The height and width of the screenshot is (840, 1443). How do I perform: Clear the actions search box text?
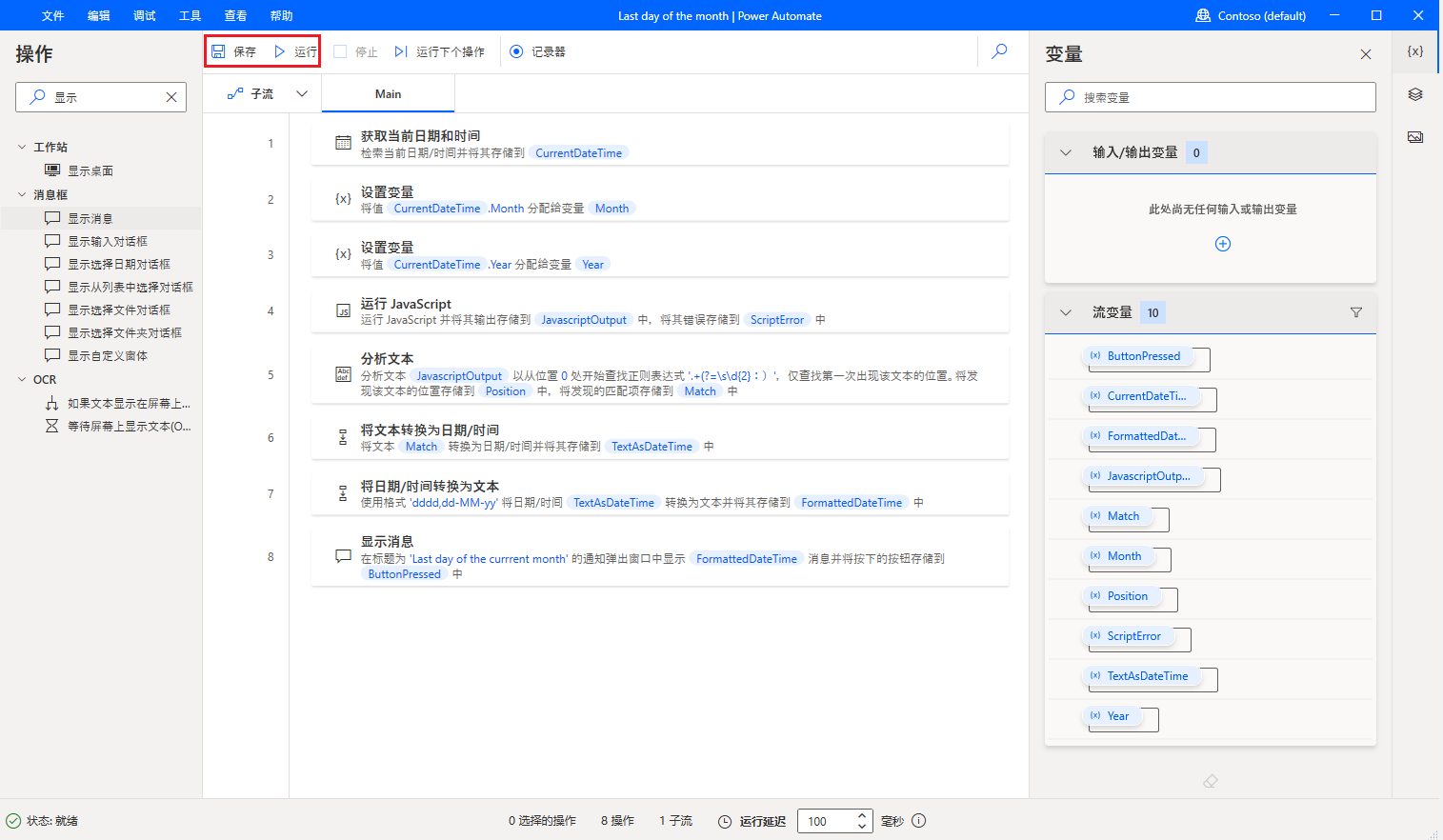[x=171, y=97]
